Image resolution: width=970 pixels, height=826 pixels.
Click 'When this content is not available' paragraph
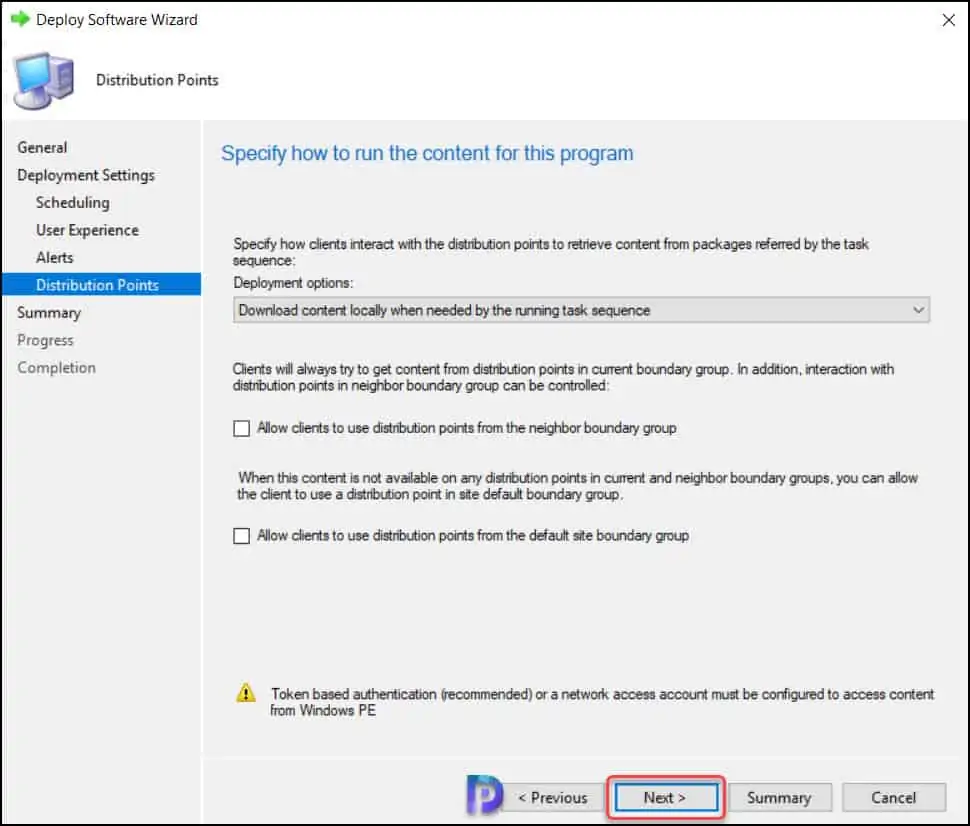pyautogui.click(x=577, y=486)
